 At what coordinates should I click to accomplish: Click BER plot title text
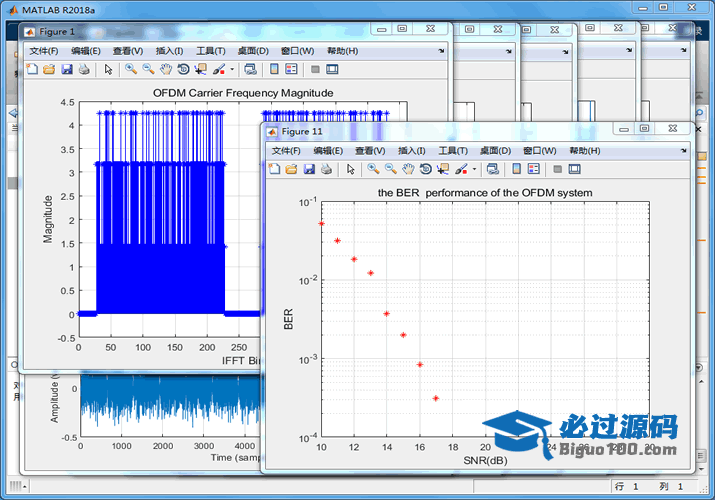pyautogui.click(x=485, y=193)
